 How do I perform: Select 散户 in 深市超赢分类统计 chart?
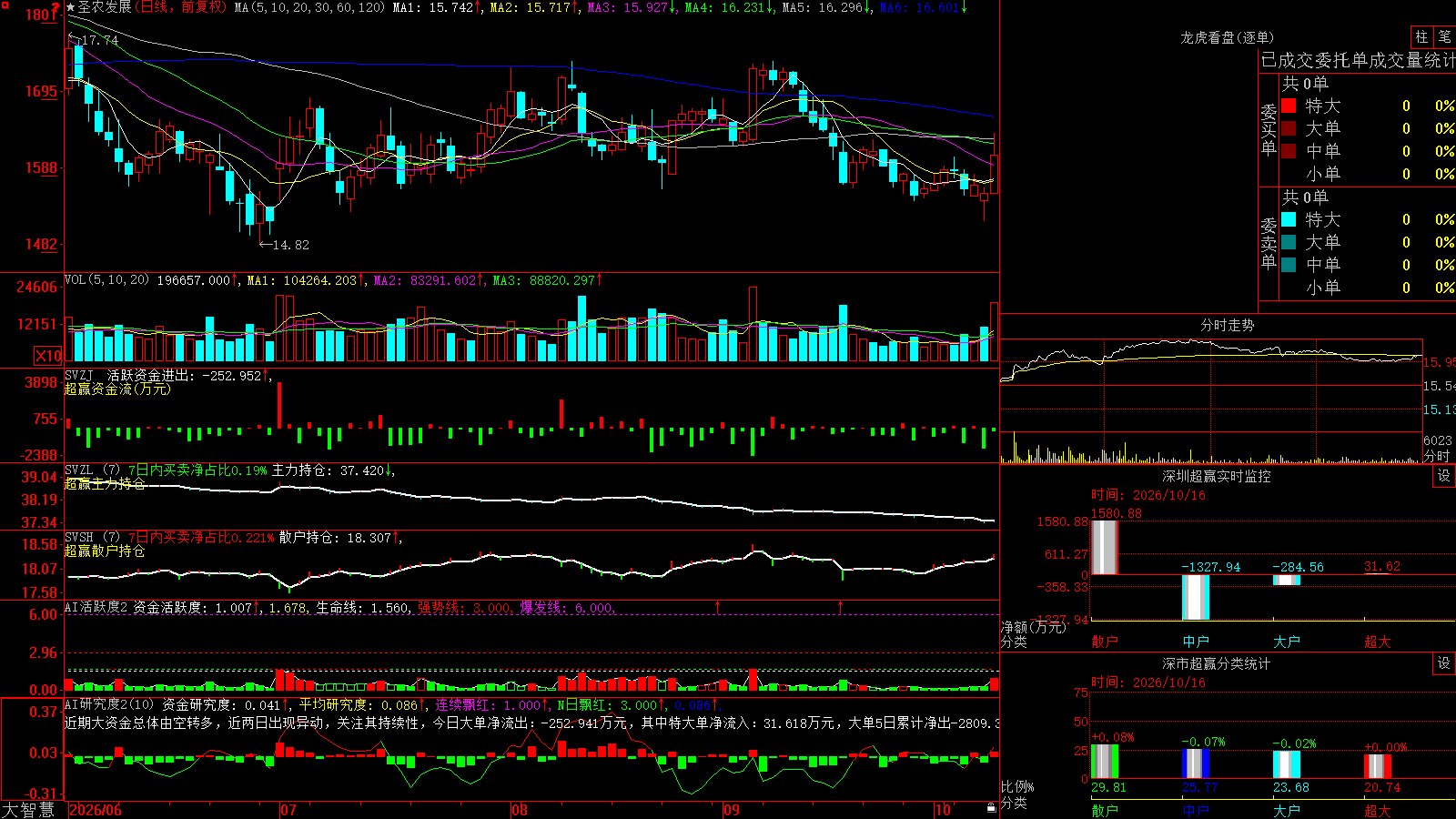[1105, 810]
